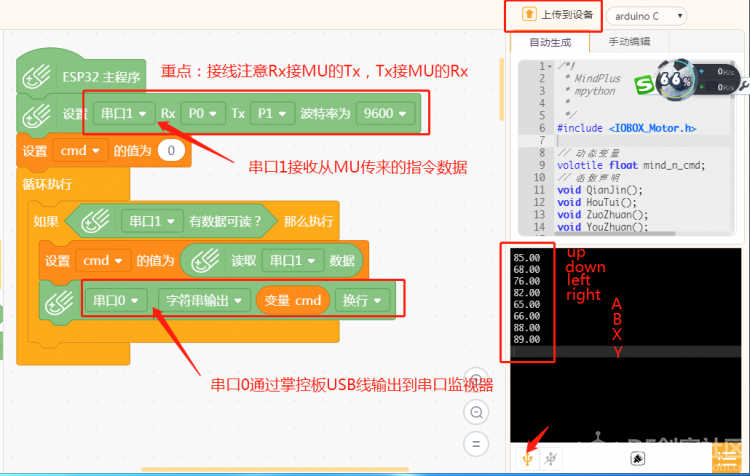Click the 66.00 value in serial monitor
This screenshot has height=476, width=750.
(527, 316)
